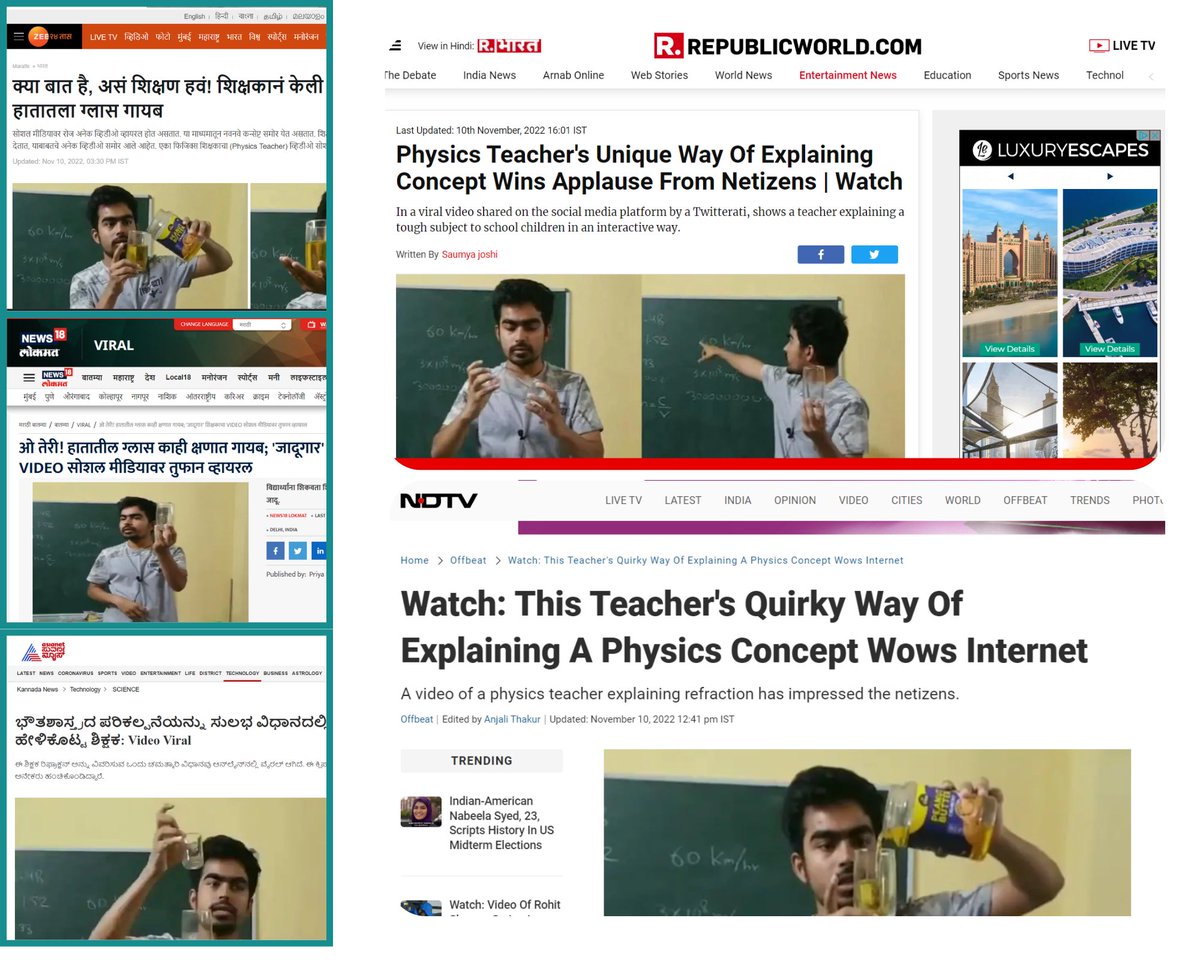The image size is (1200, 960).
Task: Select Entertainment News on Republic World
Action: 847,75
